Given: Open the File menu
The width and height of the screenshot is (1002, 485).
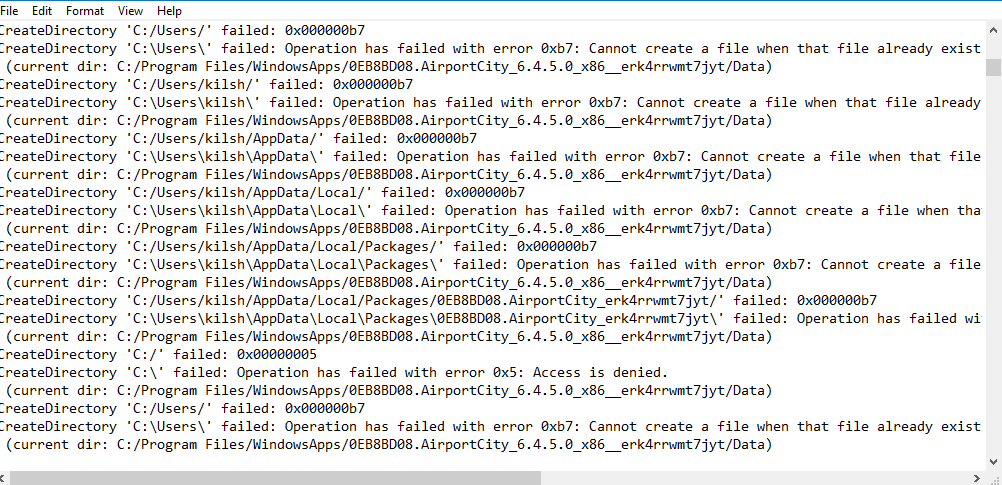Looking at the screenshot, I should pyautogui.click(x=9, y=10).
